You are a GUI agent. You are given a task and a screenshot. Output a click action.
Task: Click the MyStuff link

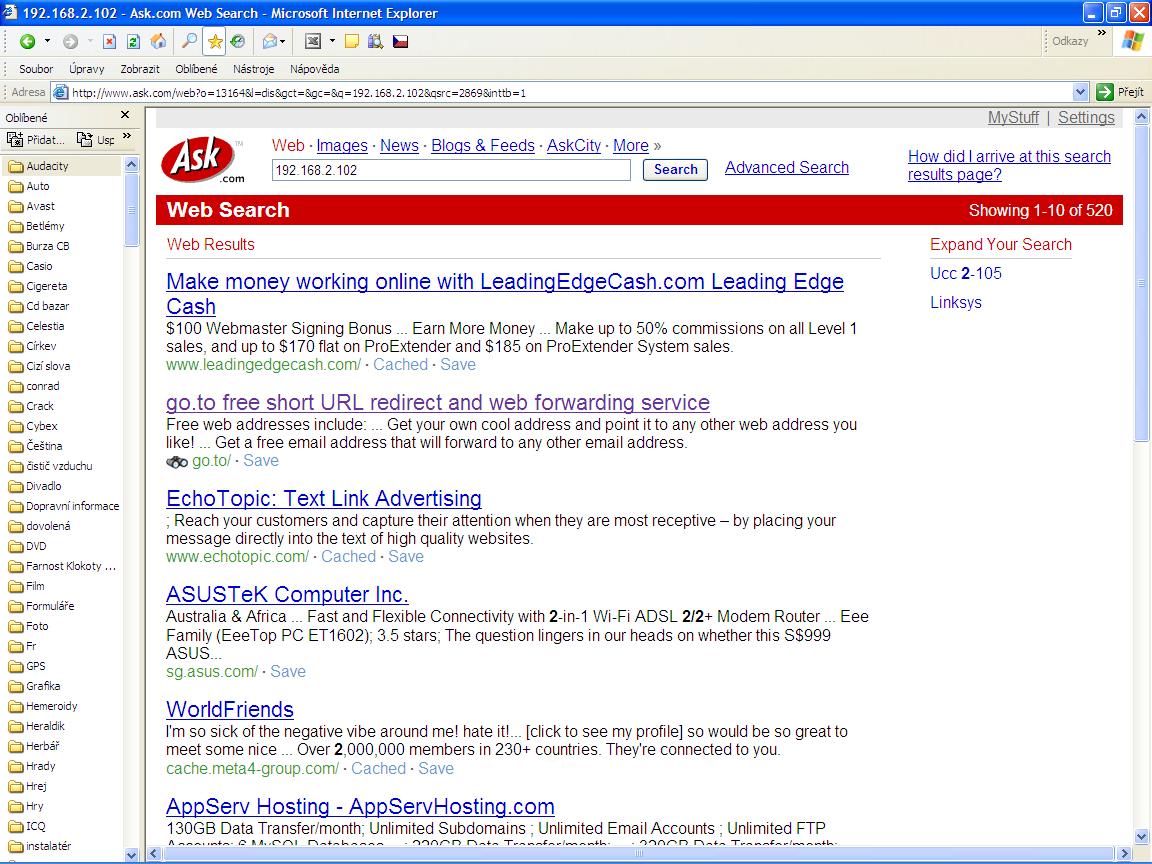tap(1013, 118)
